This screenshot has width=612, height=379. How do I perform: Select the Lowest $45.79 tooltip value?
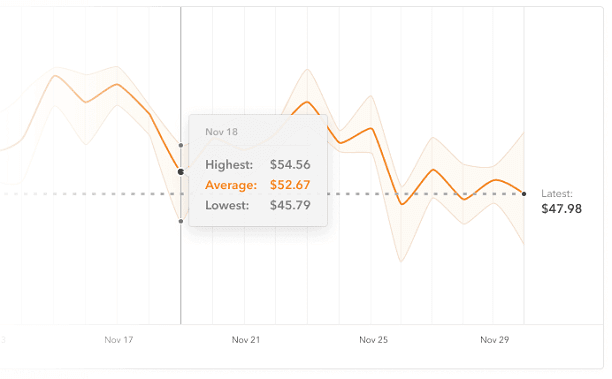click(x=290, y=205)
